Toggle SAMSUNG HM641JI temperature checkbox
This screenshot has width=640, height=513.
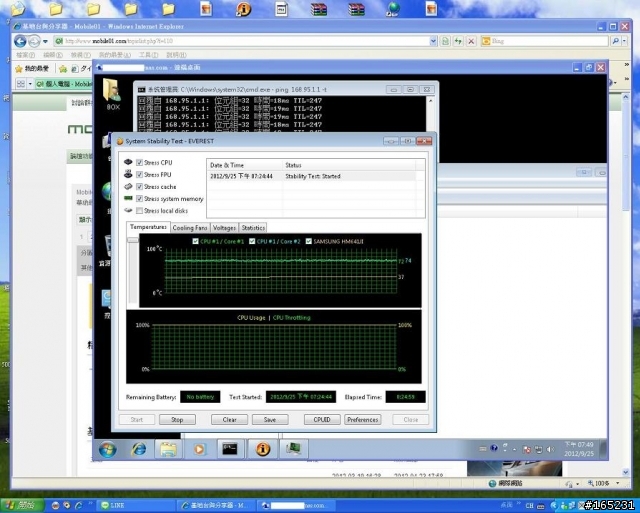tap(309, 241)
